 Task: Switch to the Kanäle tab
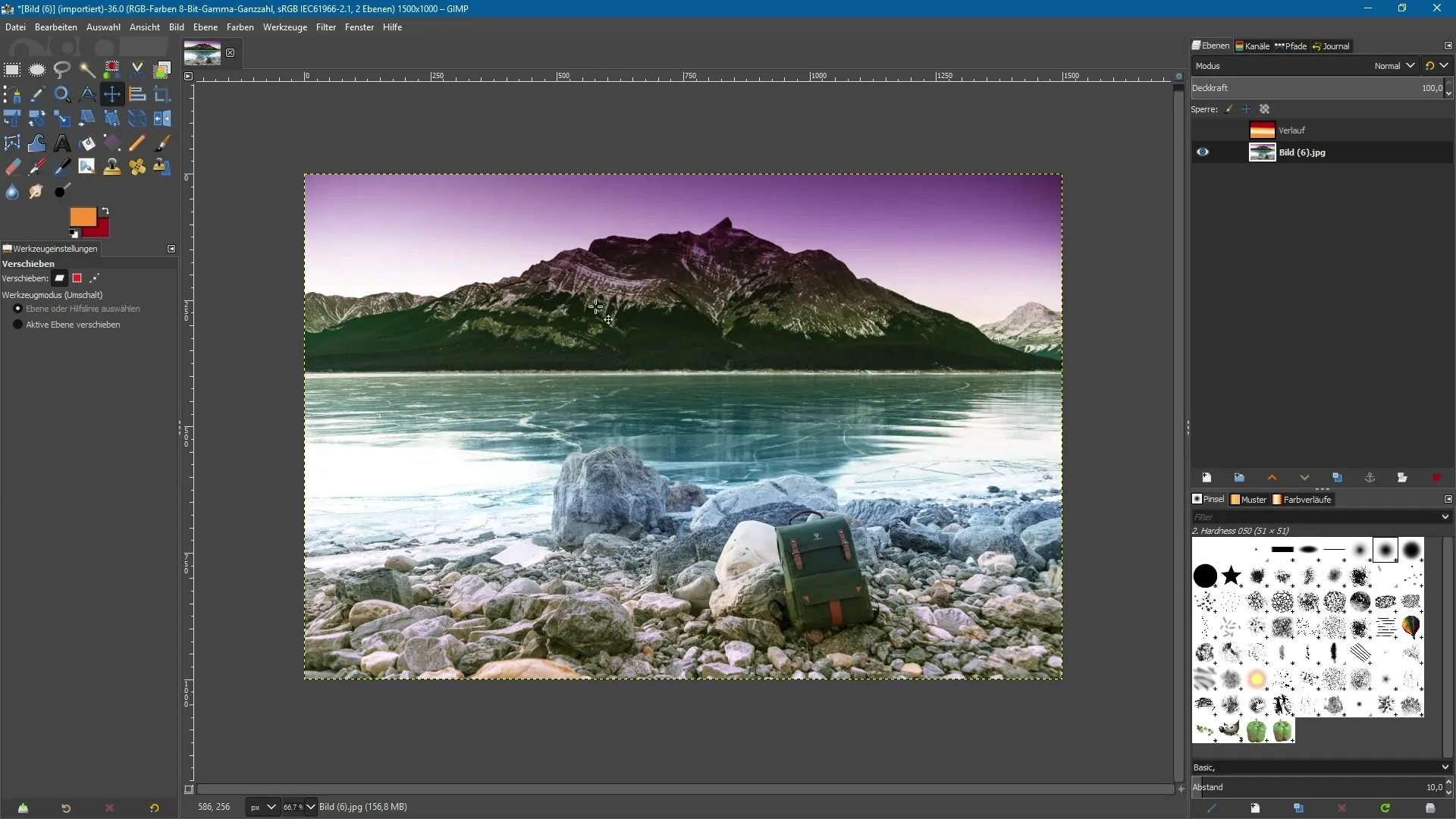(x=1253, y=46)
